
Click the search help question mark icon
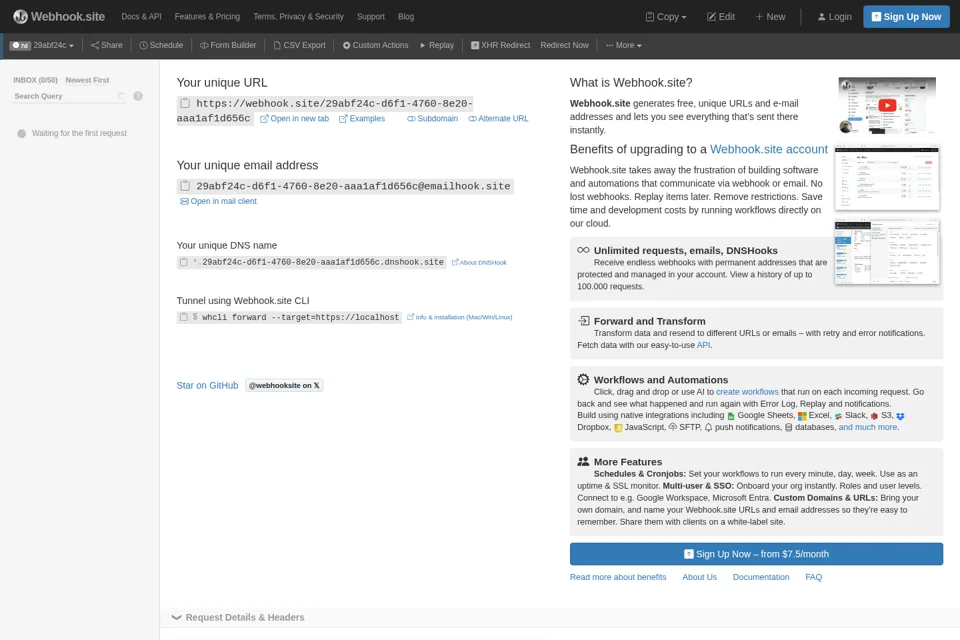pos(138,96)
